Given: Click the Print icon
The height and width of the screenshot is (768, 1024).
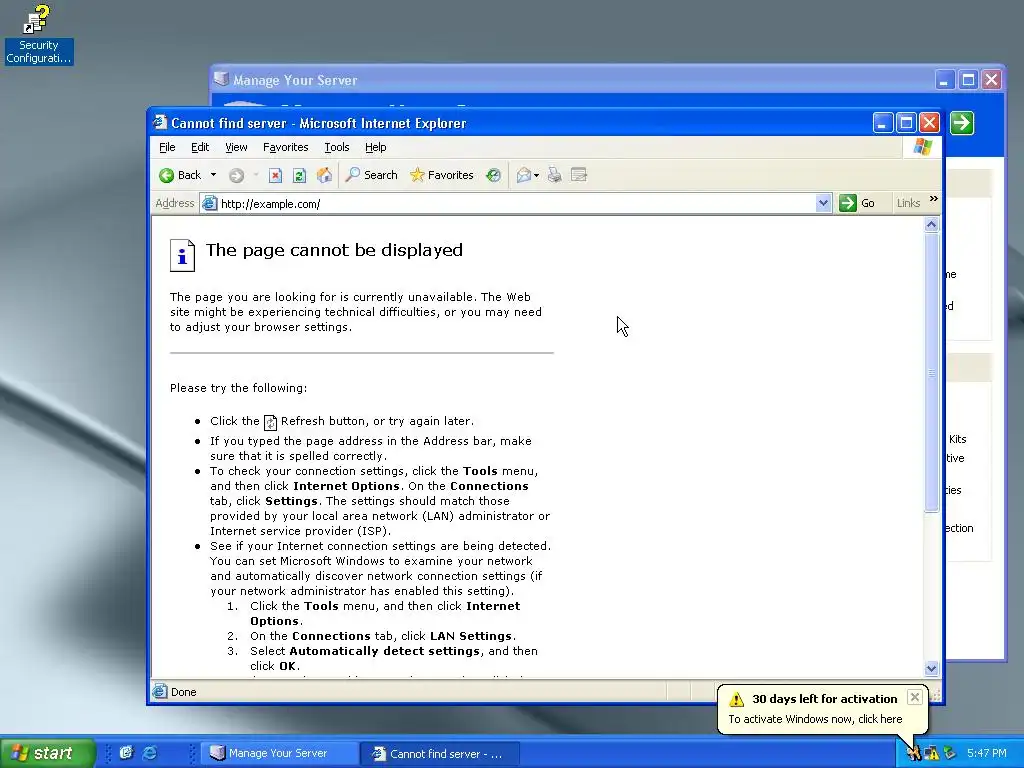Looking at the screenshot, I should tap(554, 175).
